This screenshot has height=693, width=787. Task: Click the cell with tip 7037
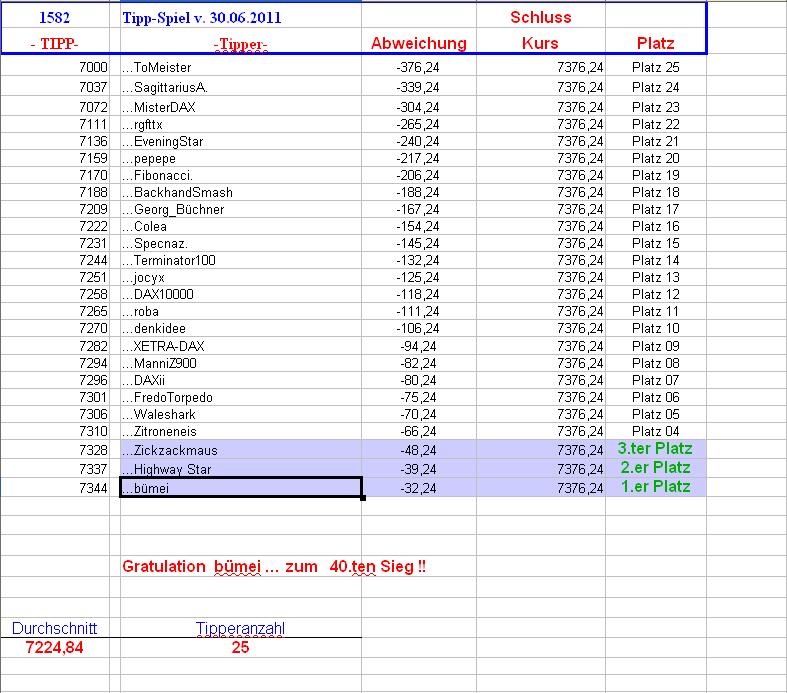(55, 87)
